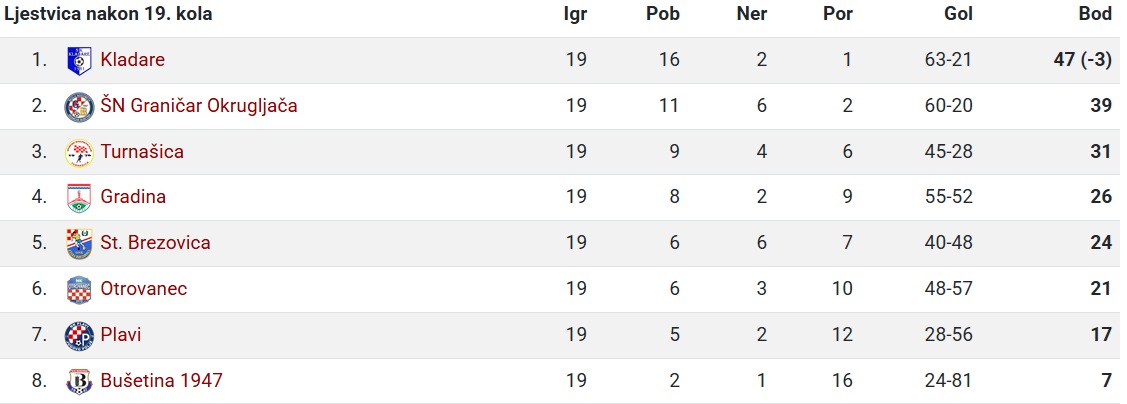Open the Otrovanec team link

click(144, 288)
